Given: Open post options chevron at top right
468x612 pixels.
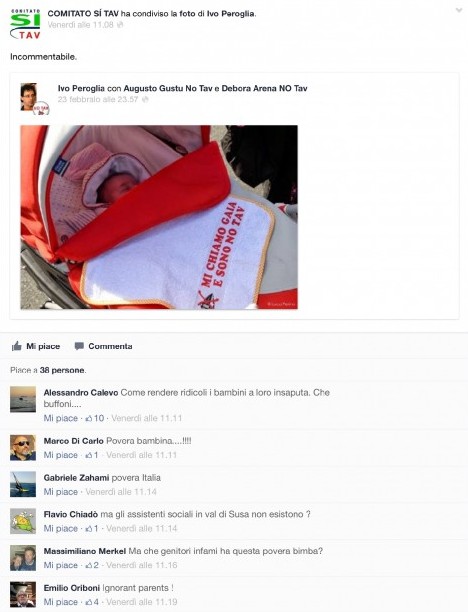Looking at the screenshot, I should point(459,11).
